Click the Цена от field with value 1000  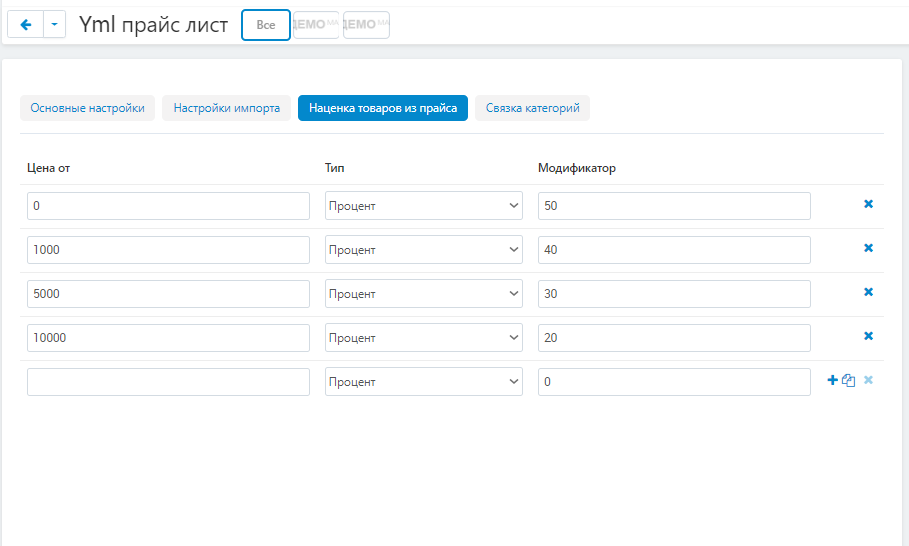(x=168, y=250)
